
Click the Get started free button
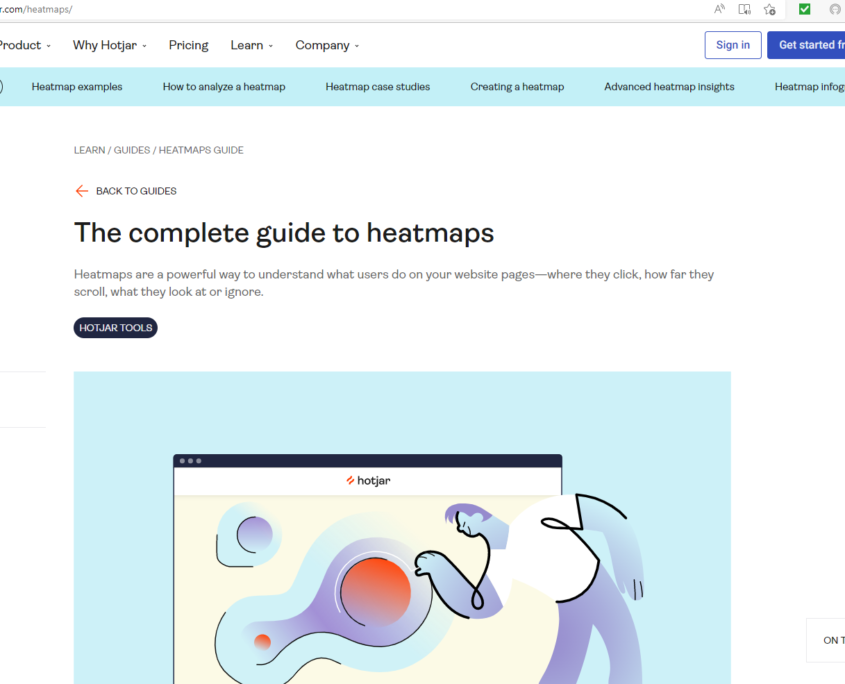click(x=806, y=45)
